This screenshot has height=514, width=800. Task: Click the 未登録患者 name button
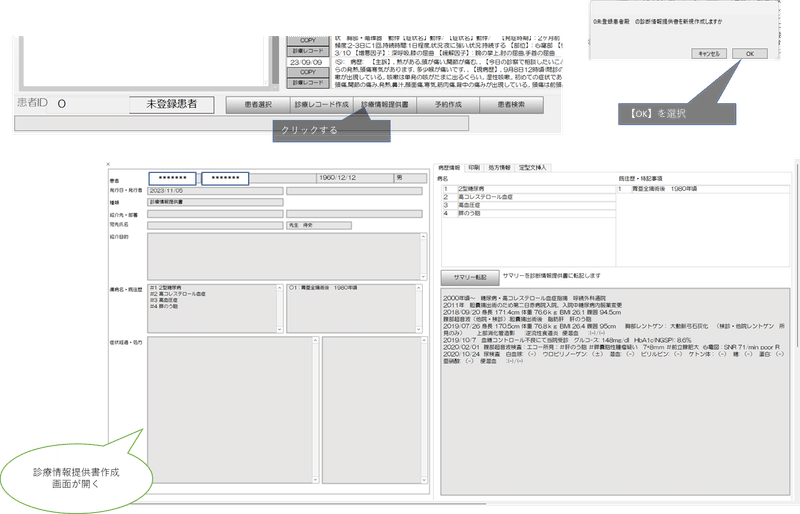172,104
